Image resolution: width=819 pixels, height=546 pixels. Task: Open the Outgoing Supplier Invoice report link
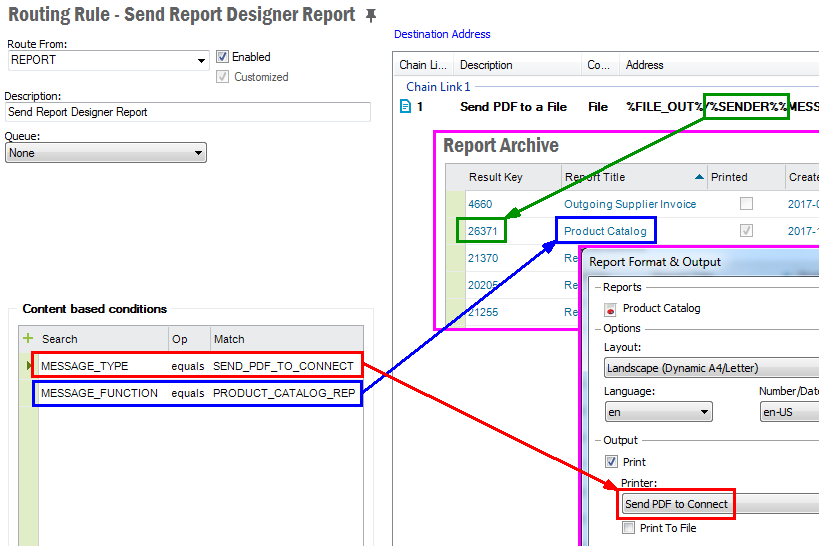[x=630, y=204]
